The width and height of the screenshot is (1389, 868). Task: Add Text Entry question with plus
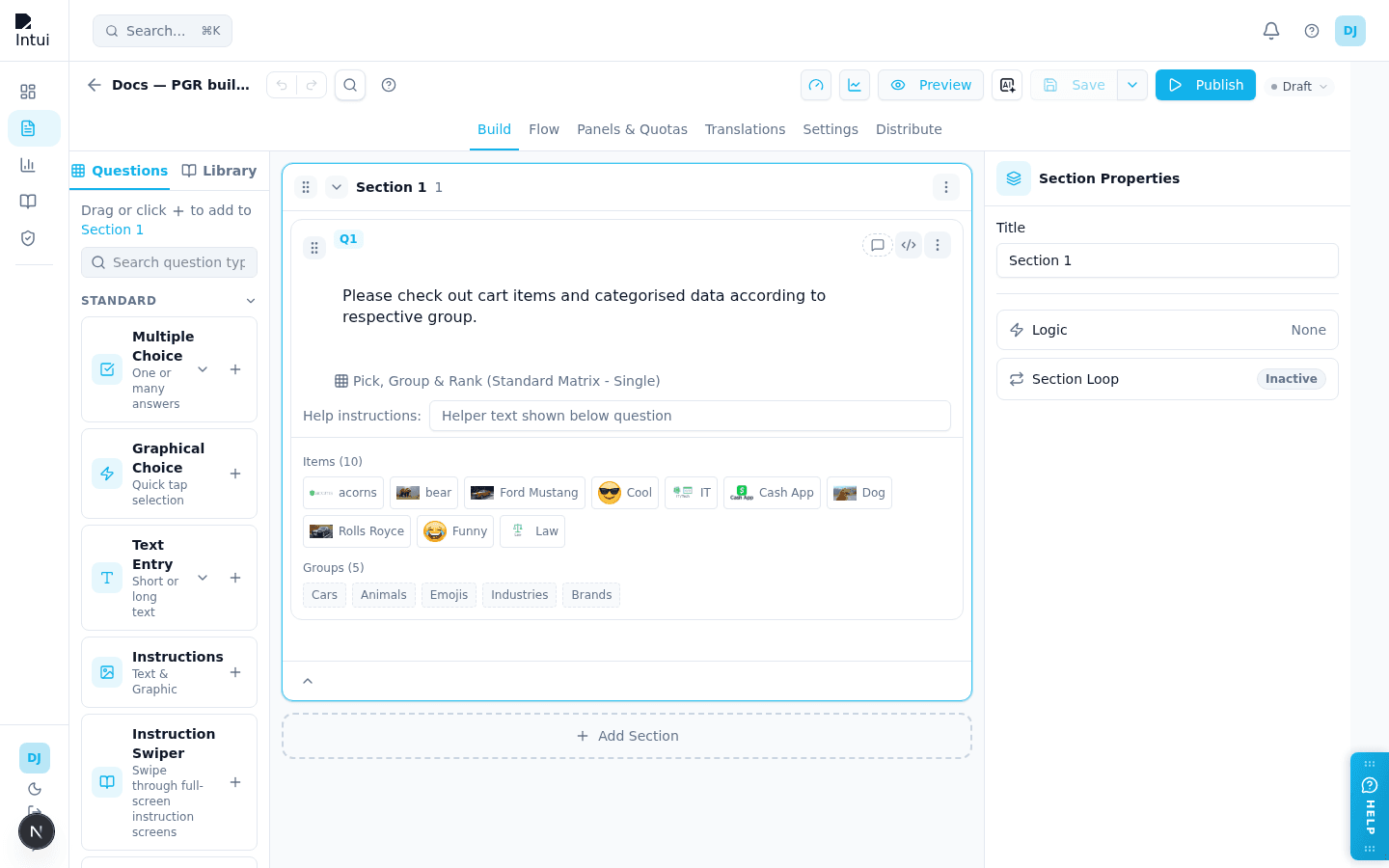[x=235, y=578]
